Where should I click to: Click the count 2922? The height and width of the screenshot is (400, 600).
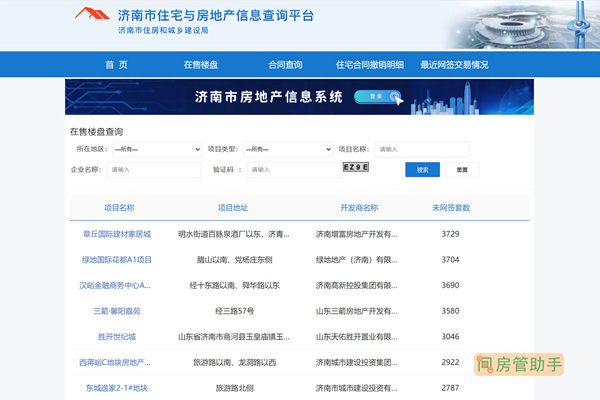pyautogui.click(x=450, y=362)
